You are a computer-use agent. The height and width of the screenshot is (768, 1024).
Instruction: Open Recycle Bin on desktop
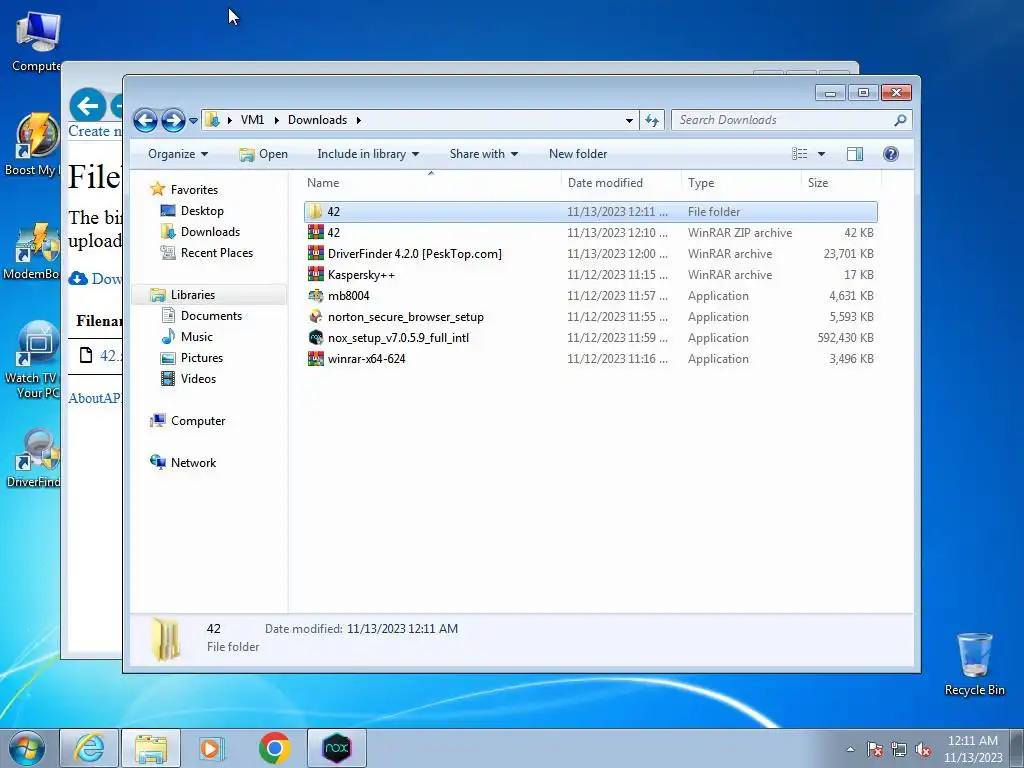pos(974,664)
